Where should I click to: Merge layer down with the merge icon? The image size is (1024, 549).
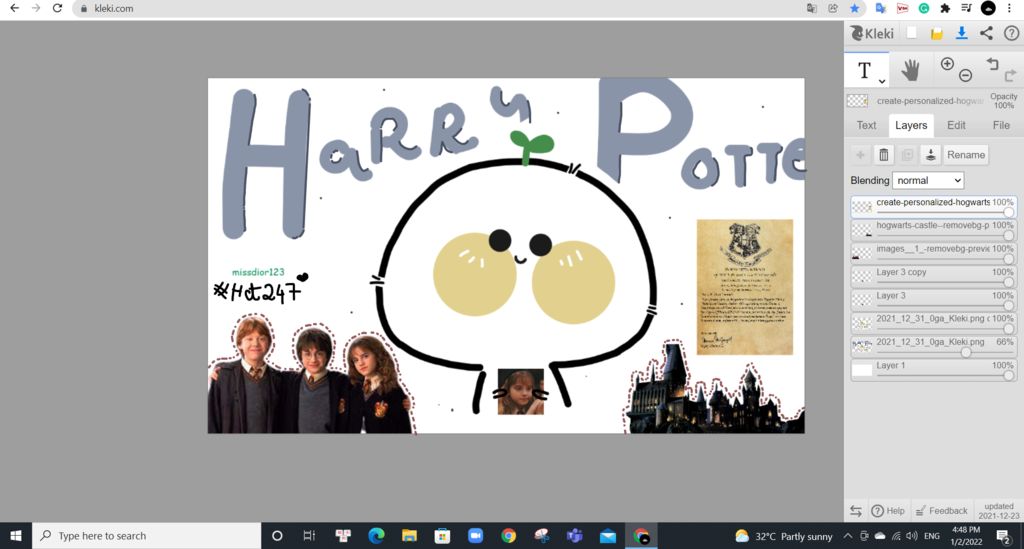point(931,155)
